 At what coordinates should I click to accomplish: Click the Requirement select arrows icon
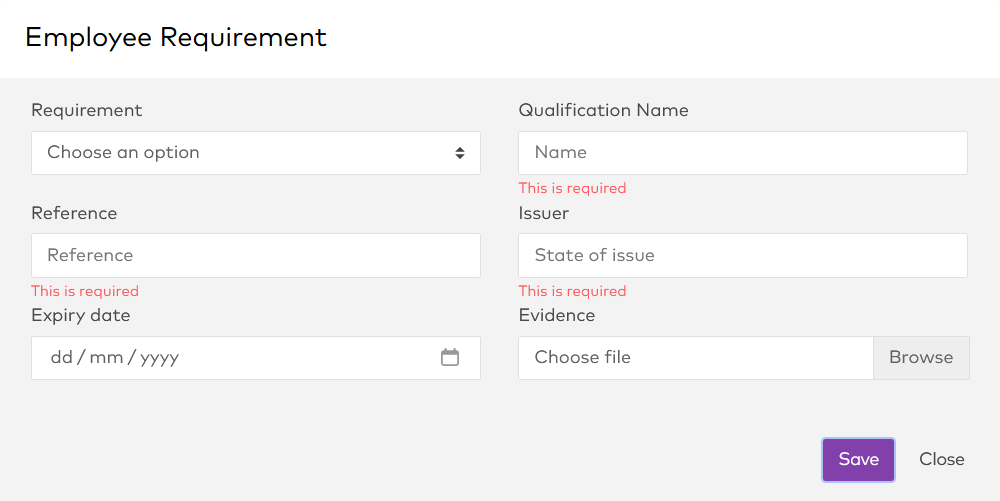pyautogui.click(x=460, y=153)
